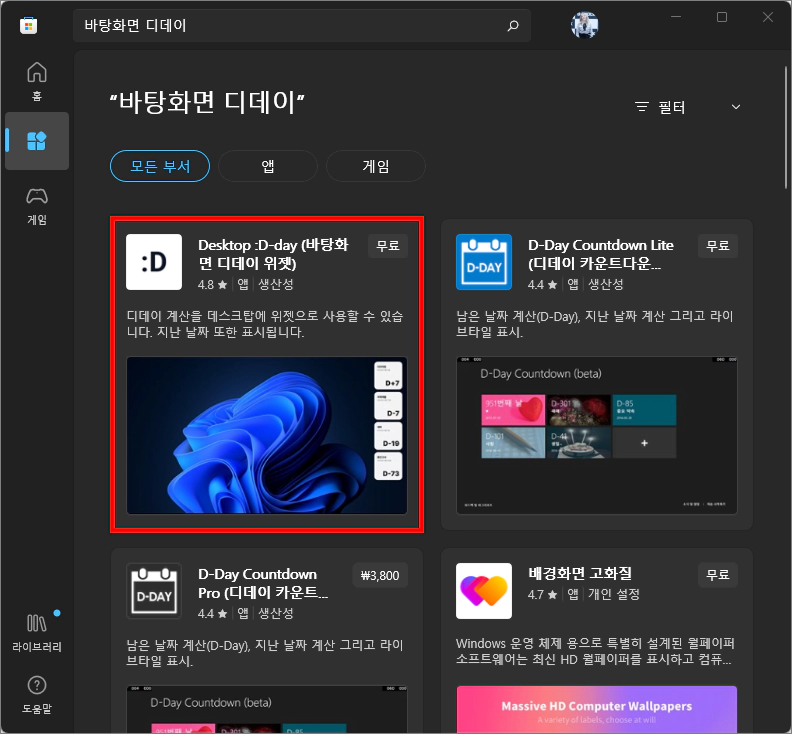Click 무료 button for D-Day Countdown Lite

click(718, 246)
